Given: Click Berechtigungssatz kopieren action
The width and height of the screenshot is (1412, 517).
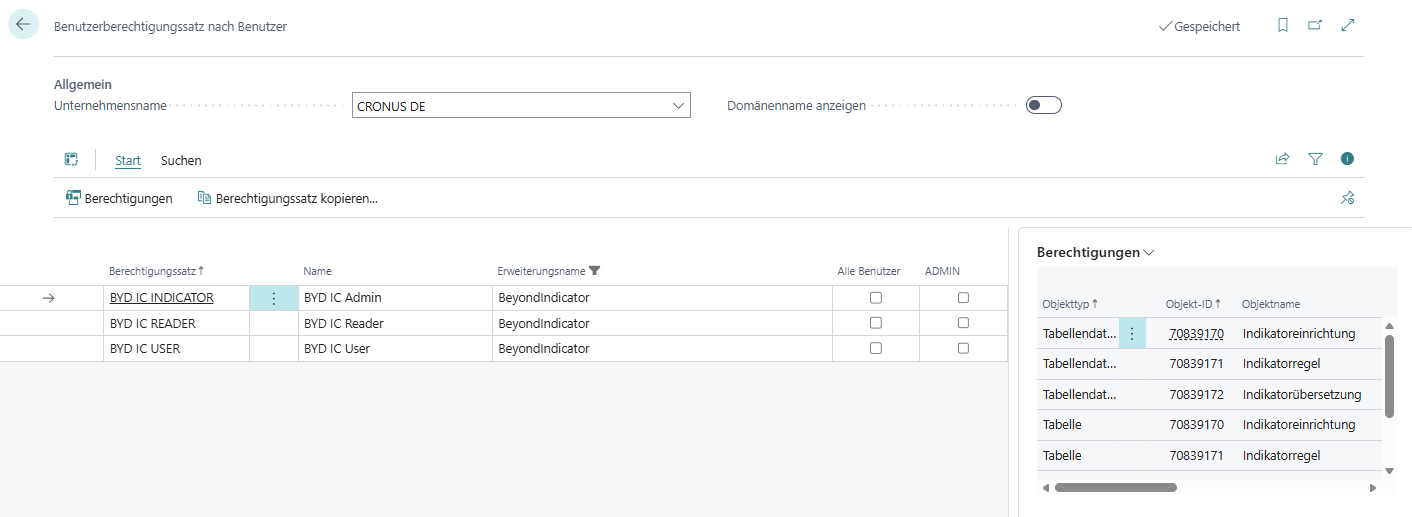Looking at the screenshot, I should (287, 198).
